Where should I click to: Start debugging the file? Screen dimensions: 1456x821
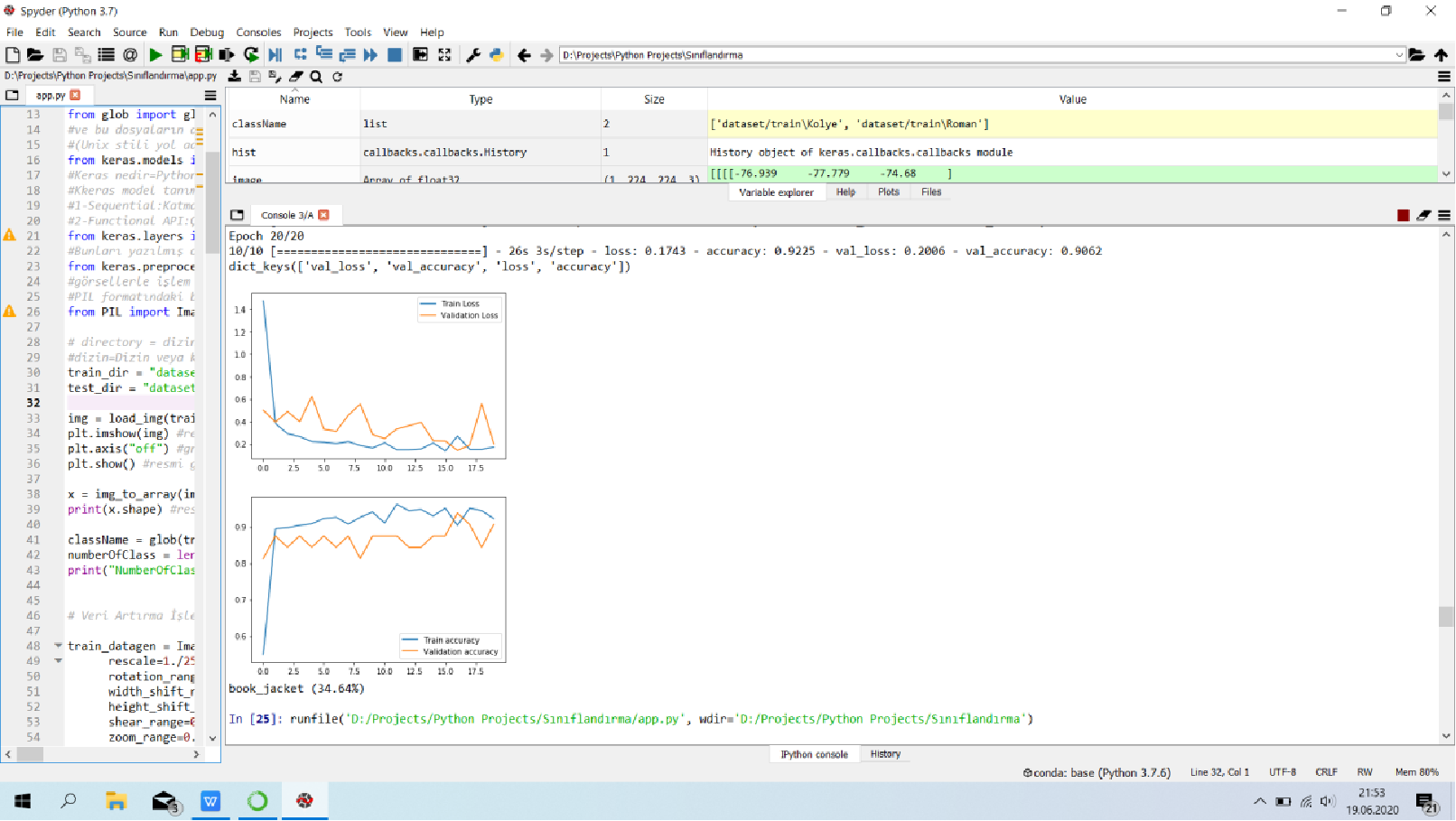pyautogui.click(x=275, y=55)
